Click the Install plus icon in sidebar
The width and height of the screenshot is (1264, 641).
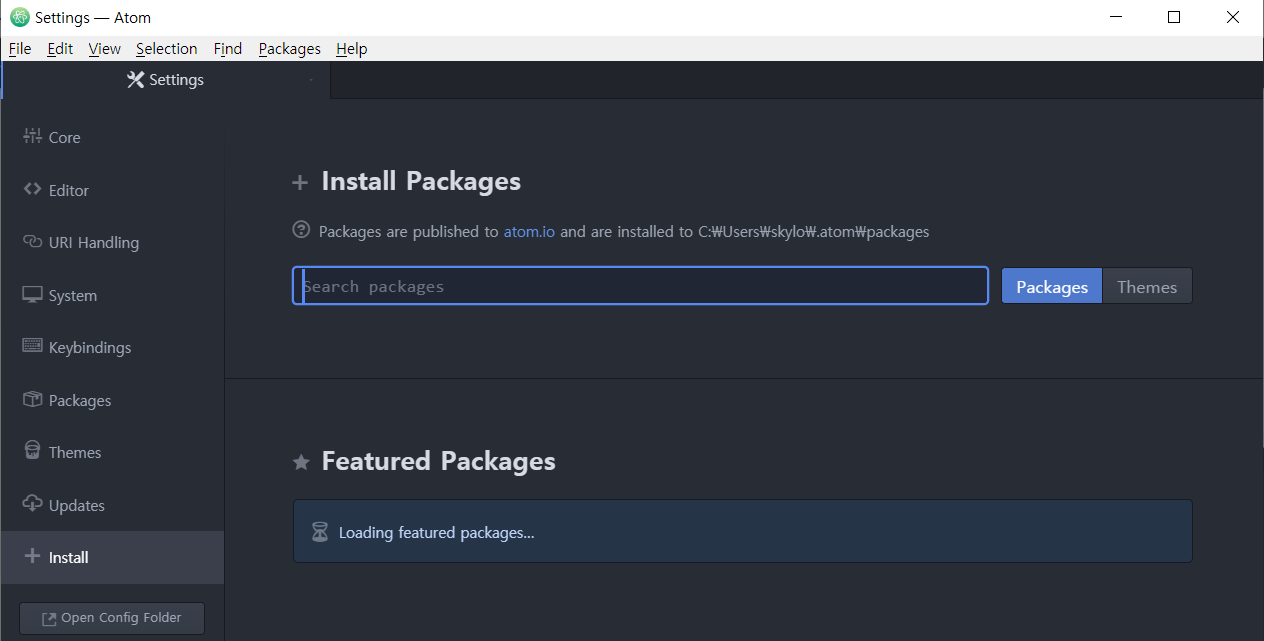(x=32, y=556)
